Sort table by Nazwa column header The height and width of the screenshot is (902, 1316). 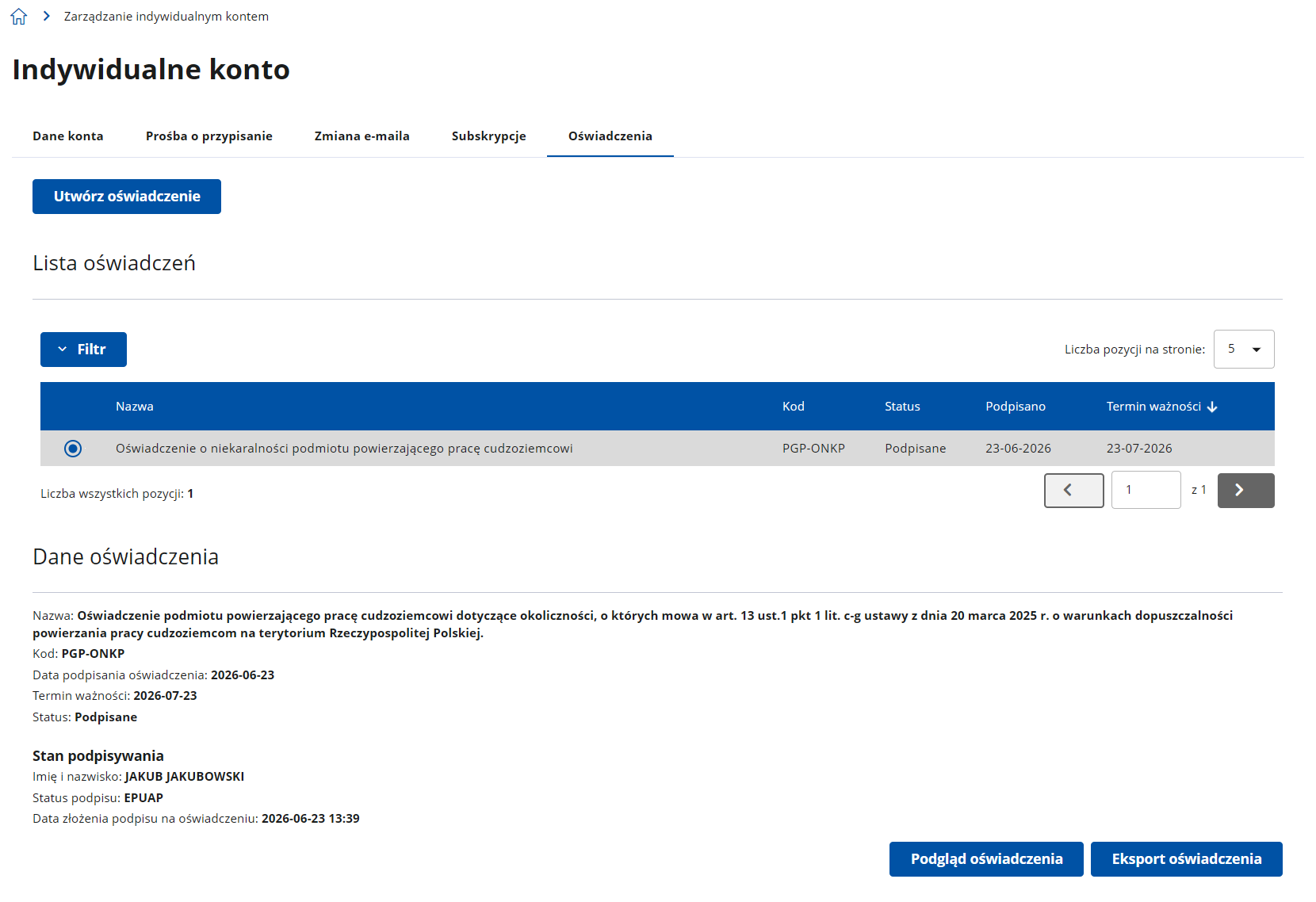[x=135, y=407]
